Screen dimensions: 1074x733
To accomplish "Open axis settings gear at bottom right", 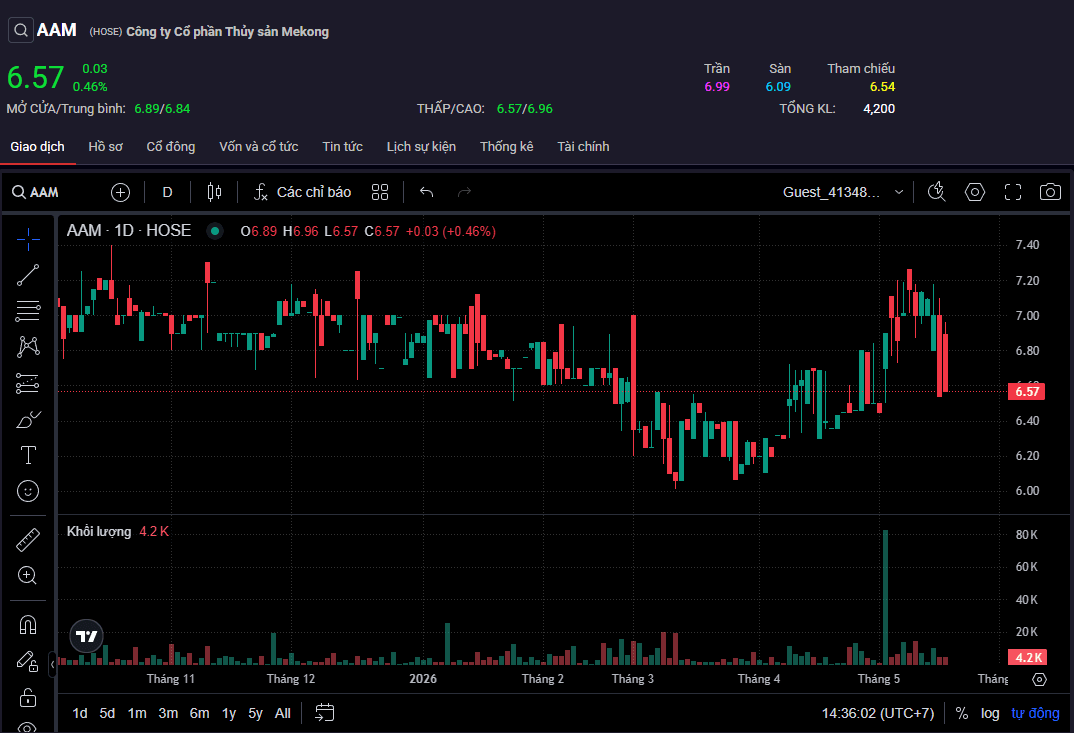I will (1040, 680).
